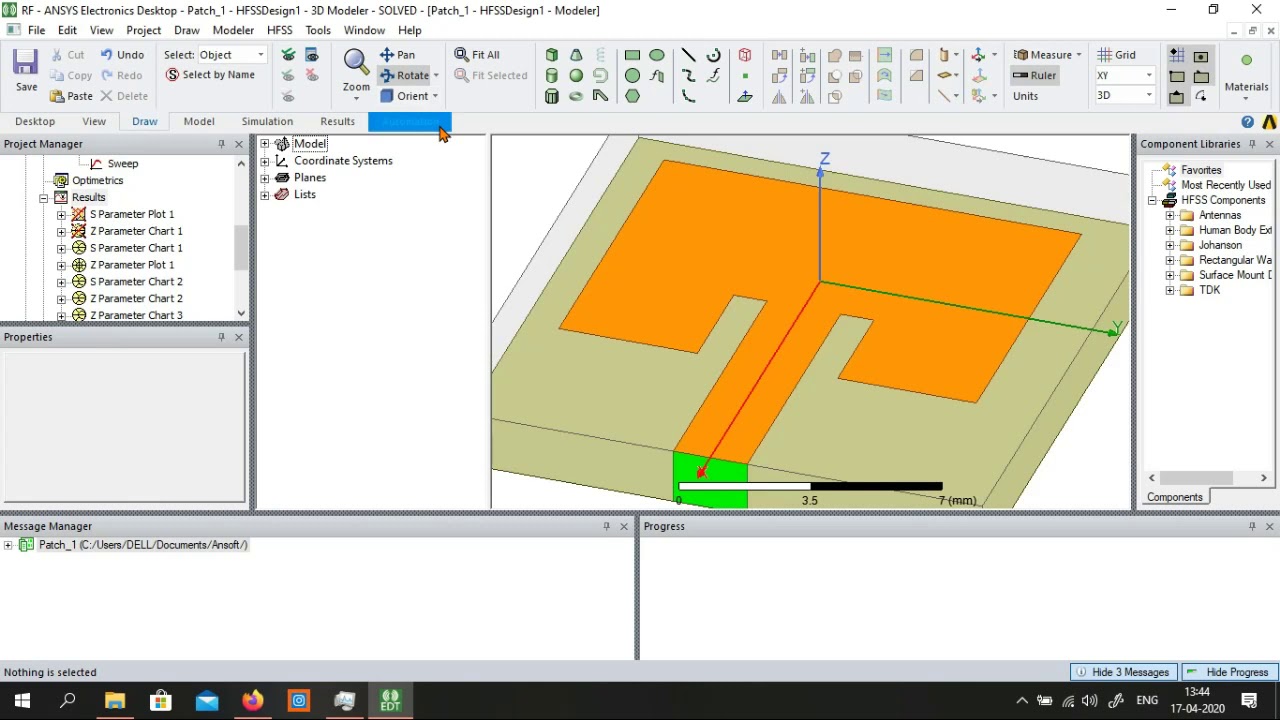This screenshot has width=1280, height=720.
Task: Toggle the Rotate view mode
Action: (x=405, y=75)
